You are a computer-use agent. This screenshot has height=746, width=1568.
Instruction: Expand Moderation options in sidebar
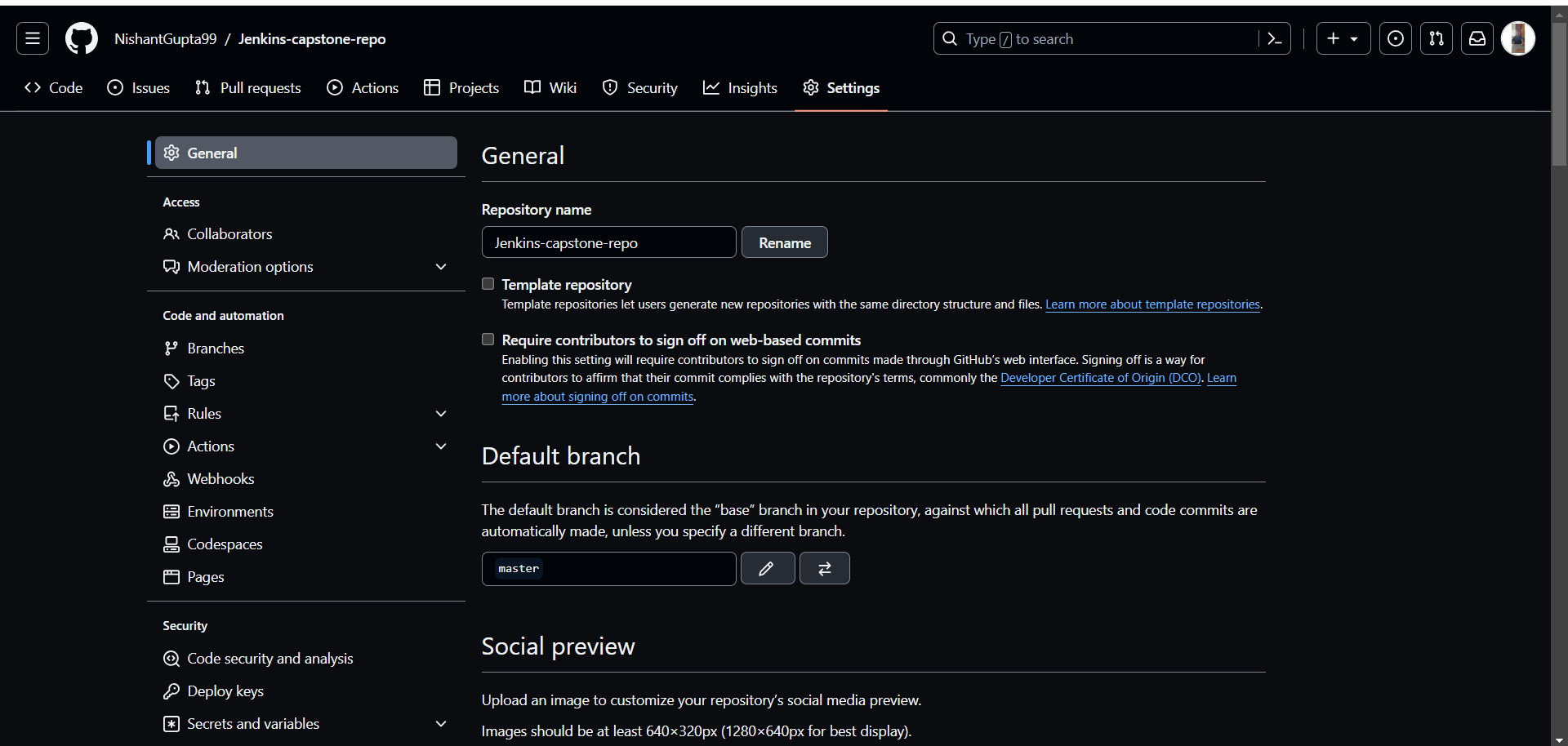coord(441,267)
